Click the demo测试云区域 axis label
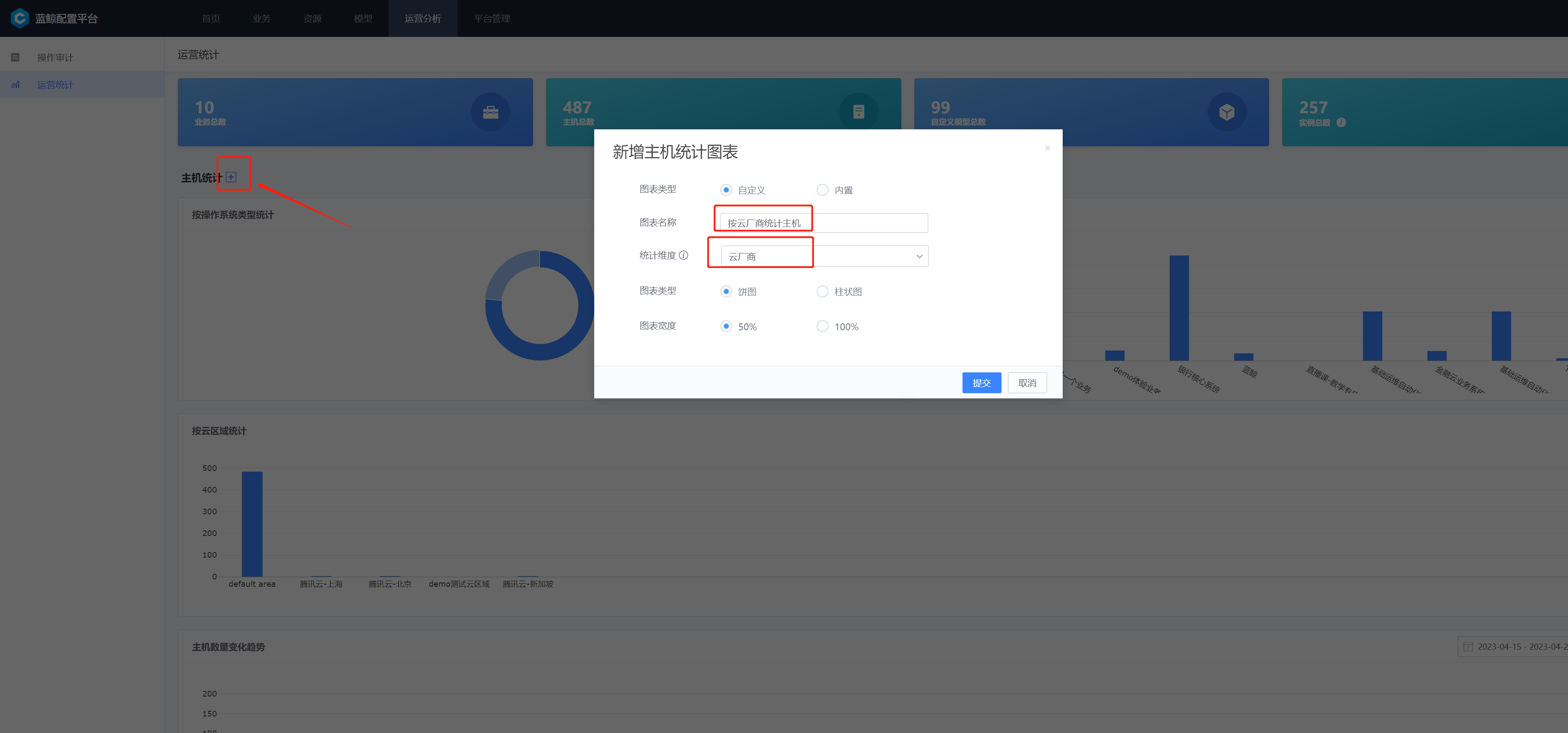Viewport: 1568px width, 733px height. coord(459,584)
